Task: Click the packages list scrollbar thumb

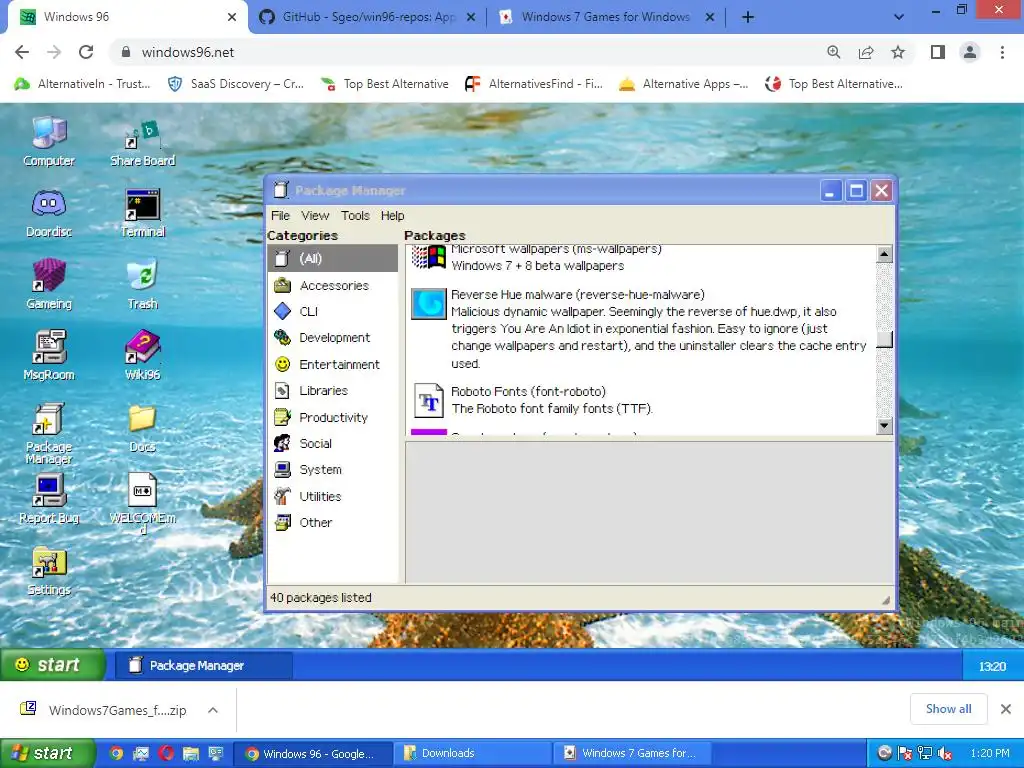Action: (884, 340)
